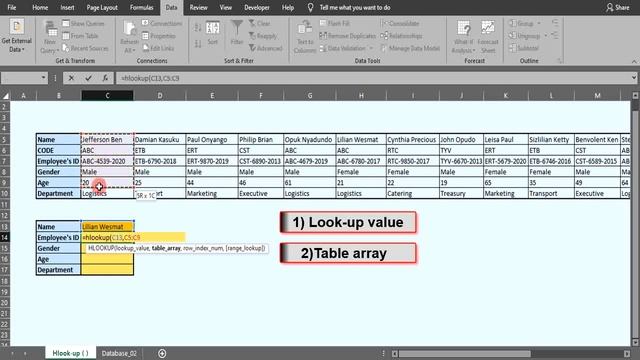Image resolution: width=640 pixels, height=360 pixels.
Task: Click Ungroup button
Action: (524, 36)
